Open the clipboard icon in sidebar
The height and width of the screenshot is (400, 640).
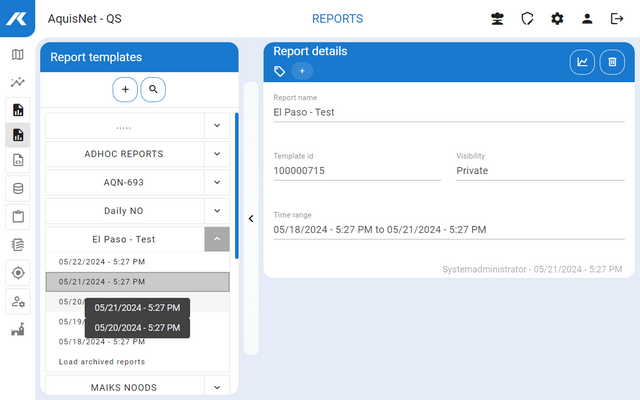17,215
